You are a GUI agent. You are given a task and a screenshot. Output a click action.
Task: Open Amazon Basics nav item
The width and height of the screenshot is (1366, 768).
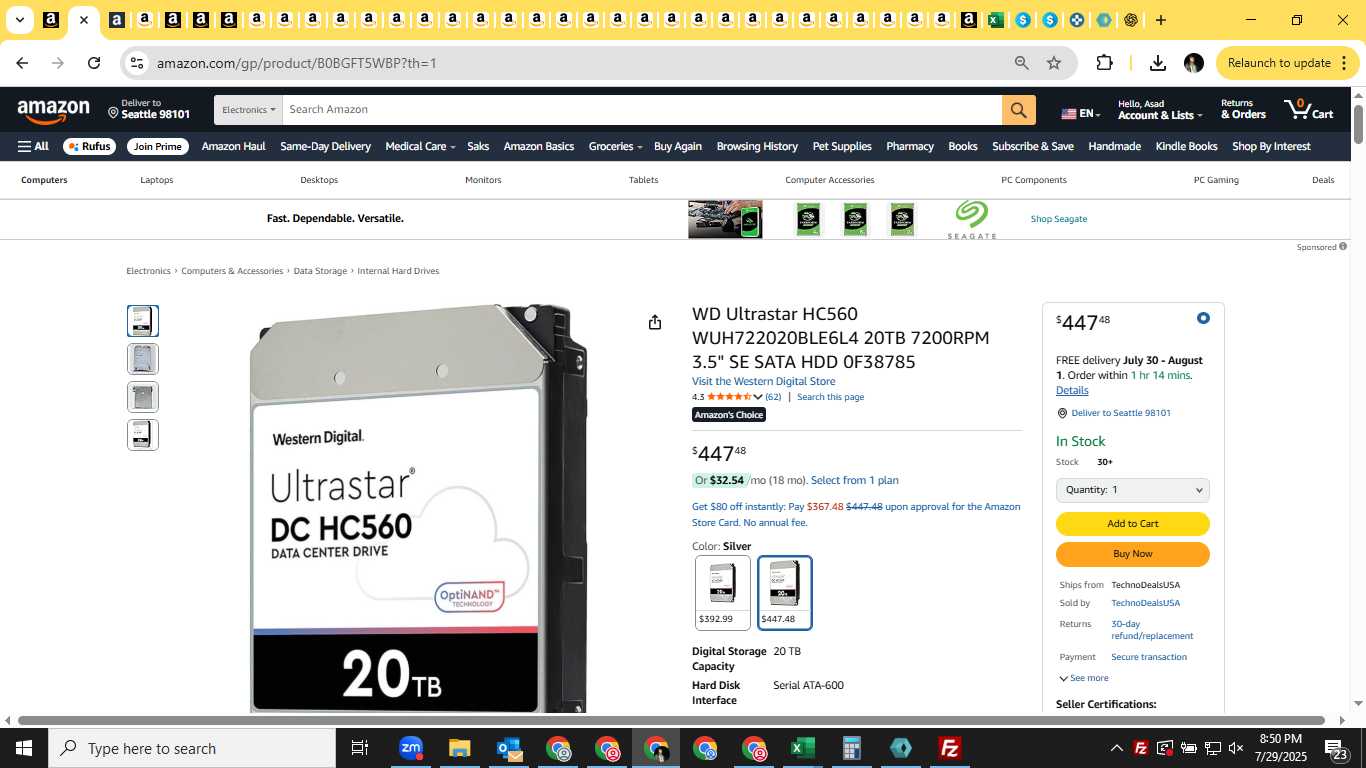(x=538, y=146)
